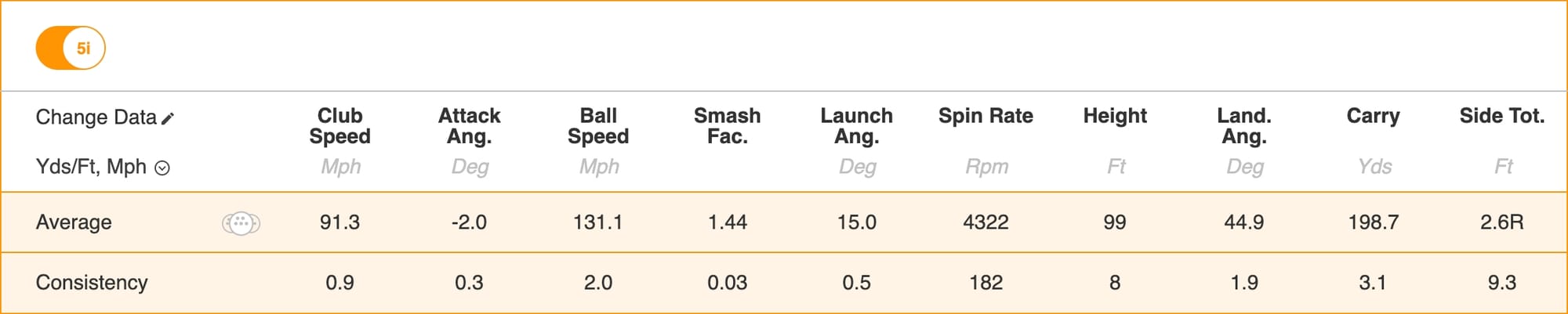The width and height of the screenshot is (1568, 314).
Task: Select the Consistency row label
Action: (92, 283)
